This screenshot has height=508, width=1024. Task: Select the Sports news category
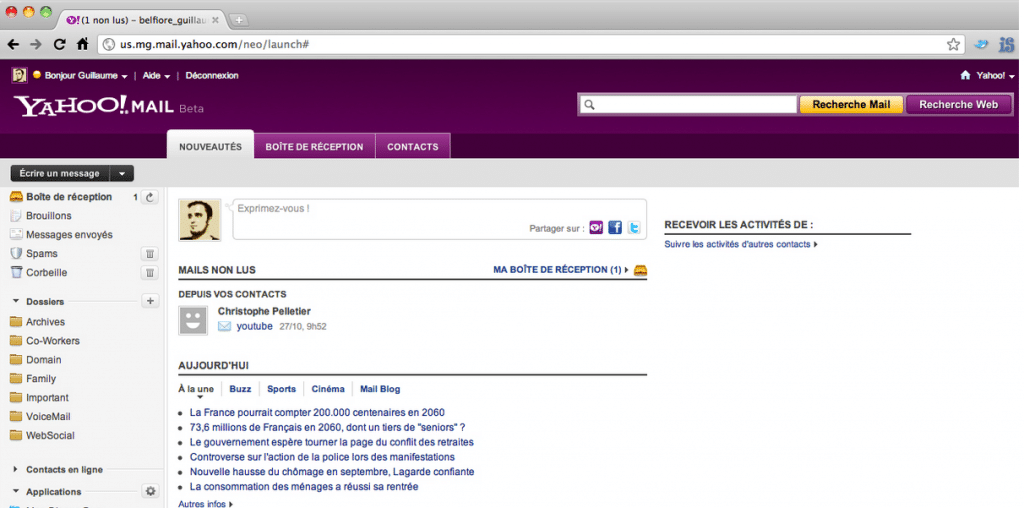point(281,389)
